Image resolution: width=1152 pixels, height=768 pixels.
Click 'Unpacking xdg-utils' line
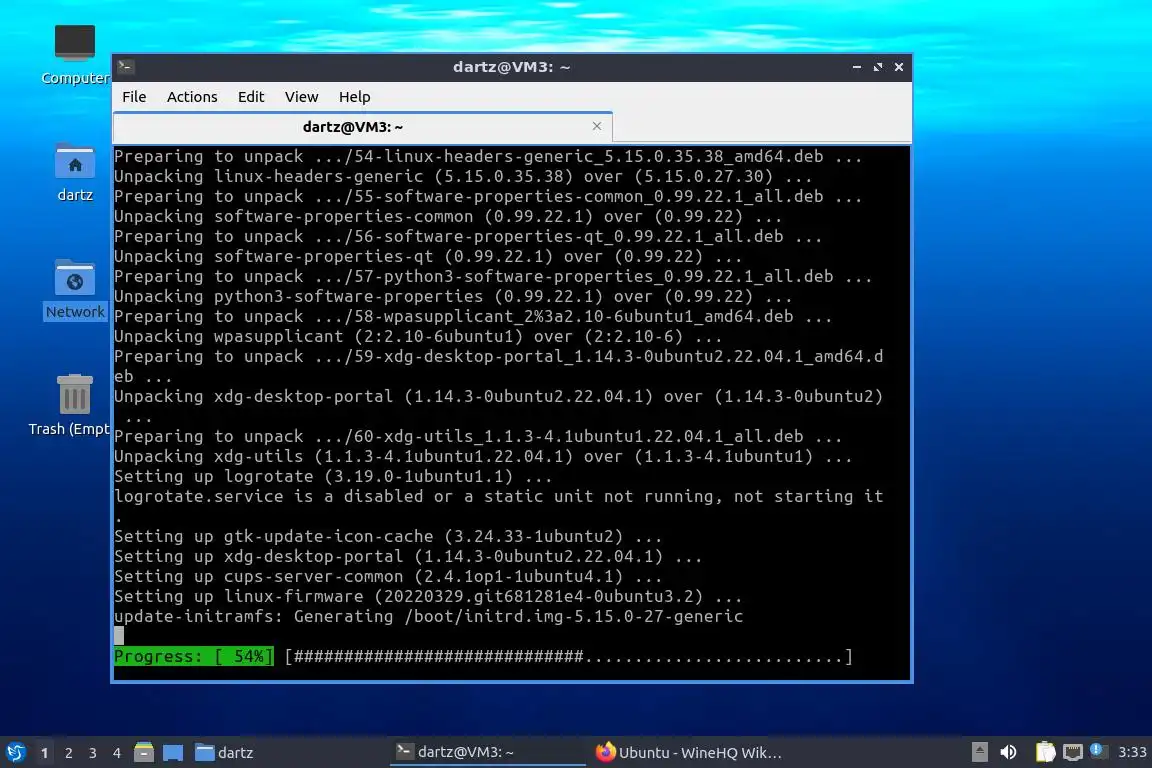(x=483, y=456)
